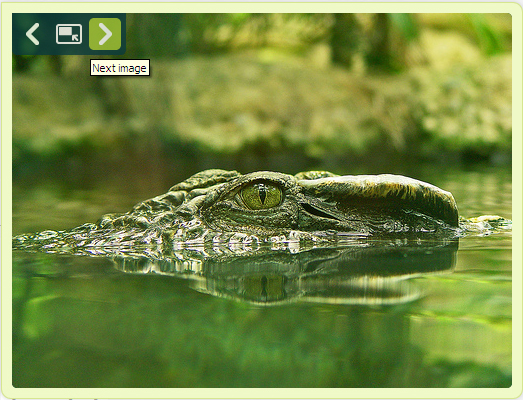Image resolution: width=523 pixels, height=400 pixels.
Task: Click the dark toolbar background between icons
Action: (x=48, y=34)
